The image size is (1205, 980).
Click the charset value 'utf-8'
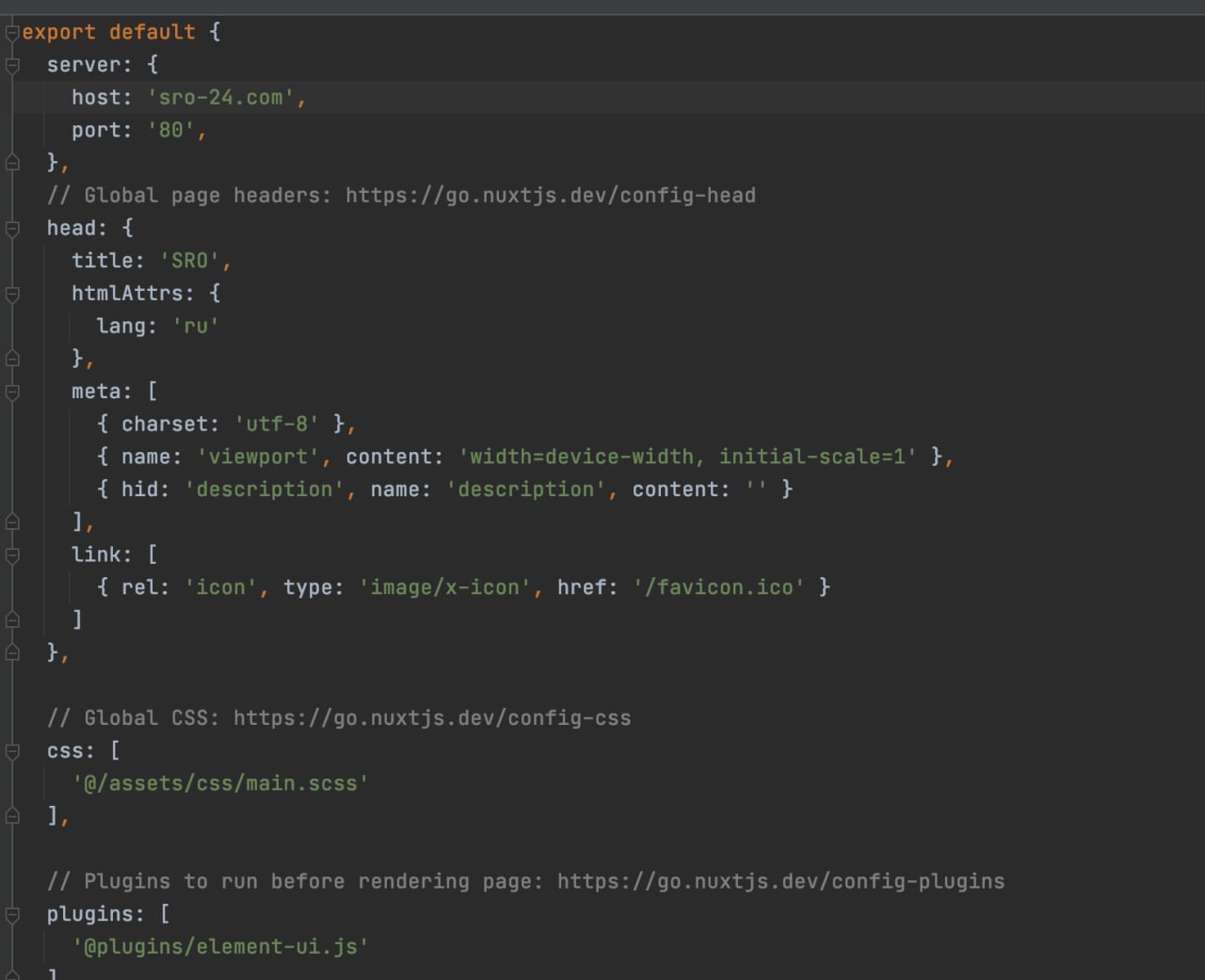(x=276, y=425)
